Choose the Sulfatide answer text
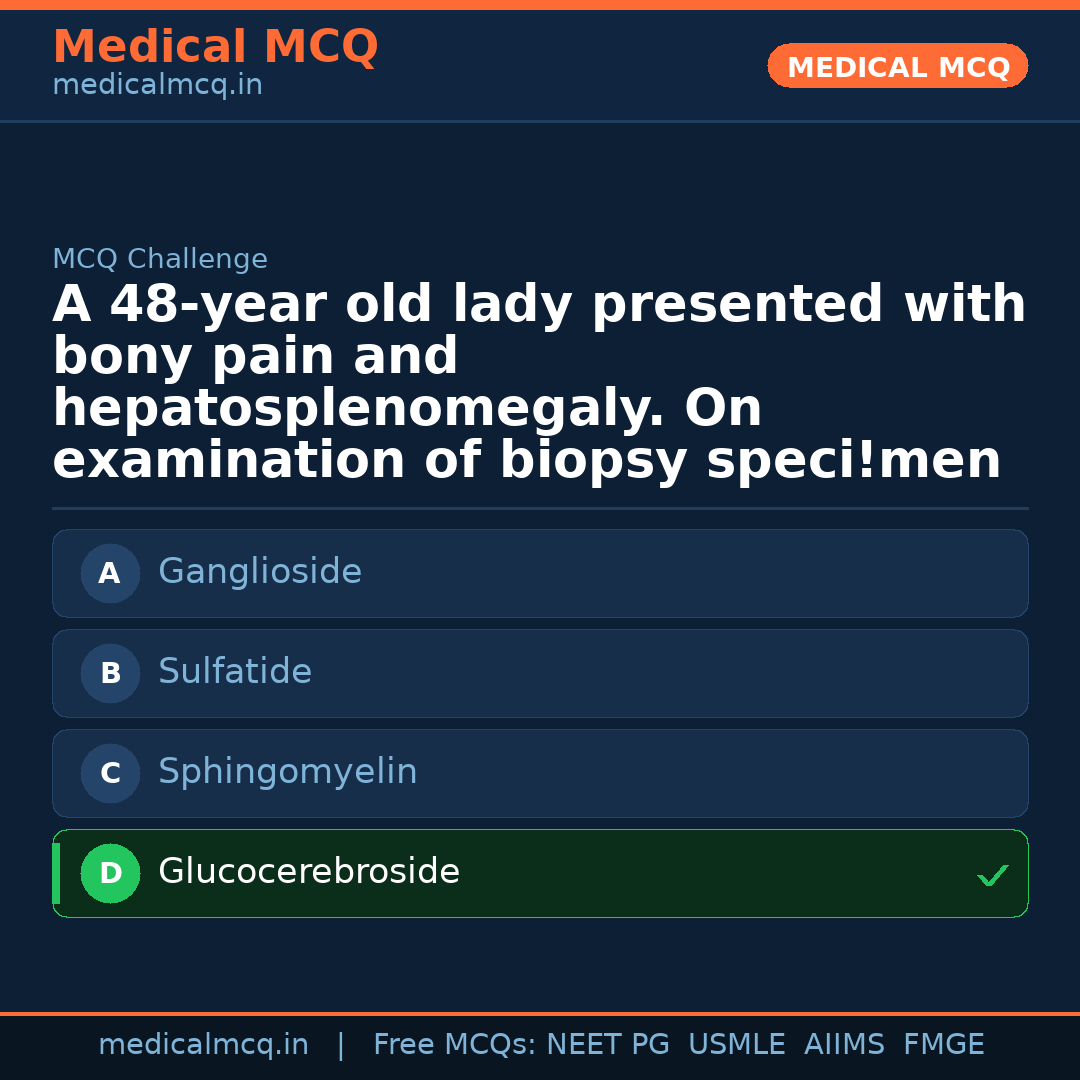 click(x=235, y=672)
